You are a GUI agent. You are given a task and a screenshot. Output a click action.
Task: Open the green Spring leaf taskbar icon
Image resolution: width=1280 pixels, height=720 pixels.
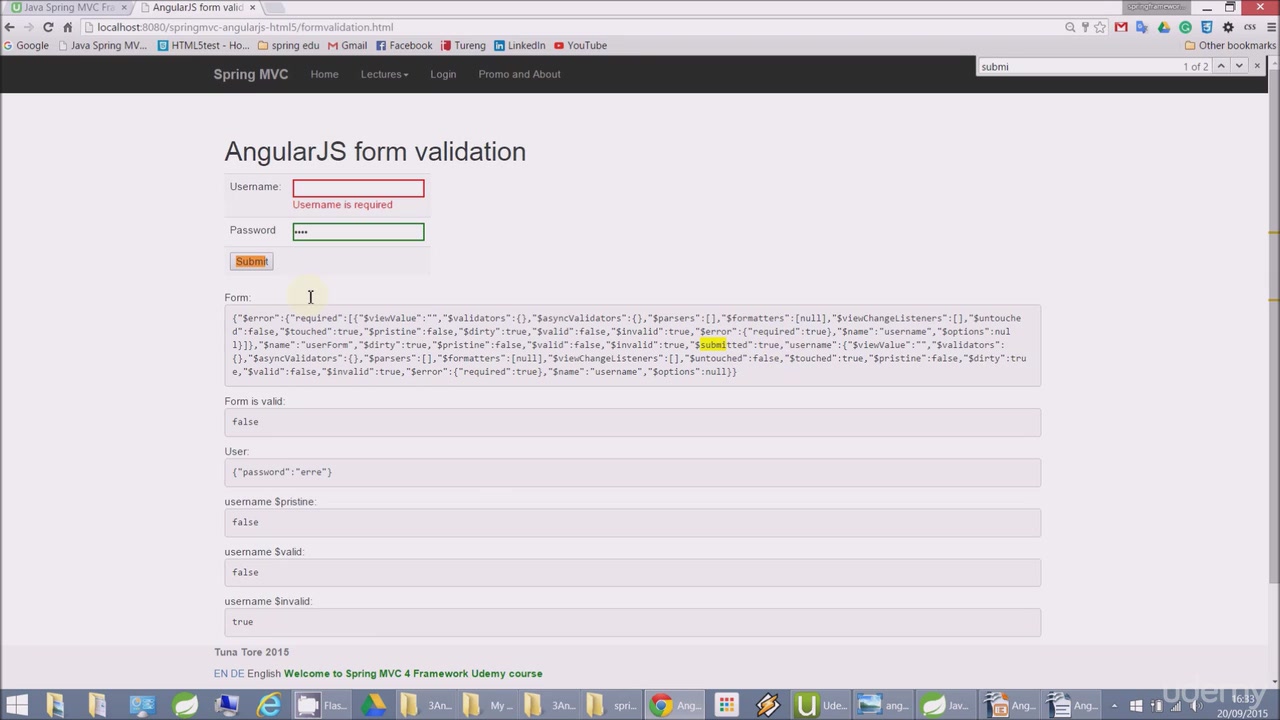(x=185, y=705)
